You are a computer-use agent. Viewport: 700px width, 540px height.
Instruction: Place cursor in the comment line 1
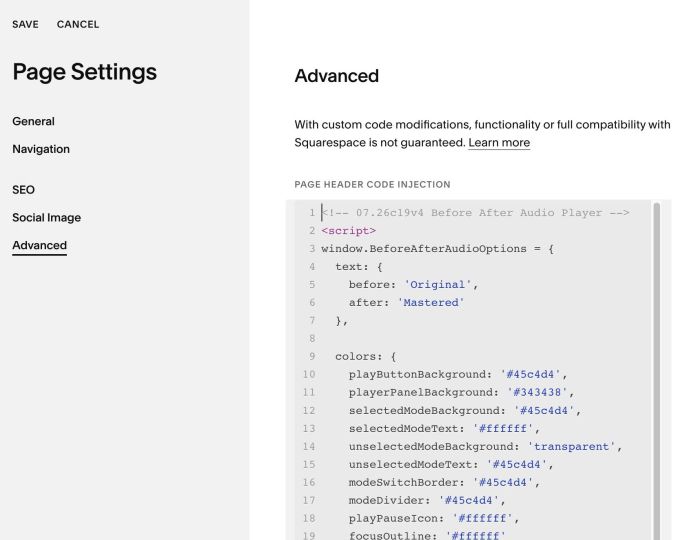point(475,213)
